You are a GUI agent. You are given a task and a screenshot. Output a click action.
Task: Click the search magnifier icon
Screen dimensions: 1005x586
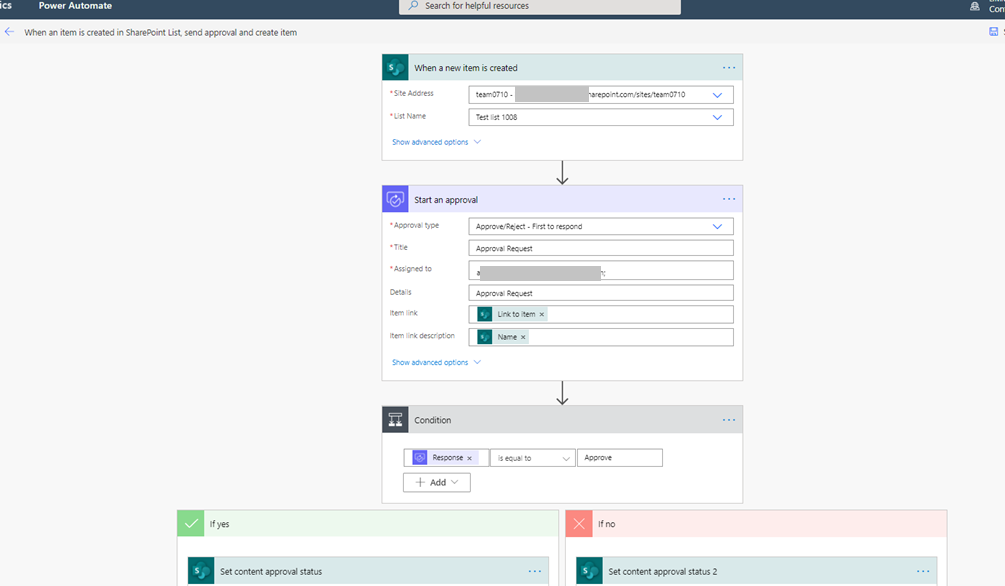click(x=413, y=5)
